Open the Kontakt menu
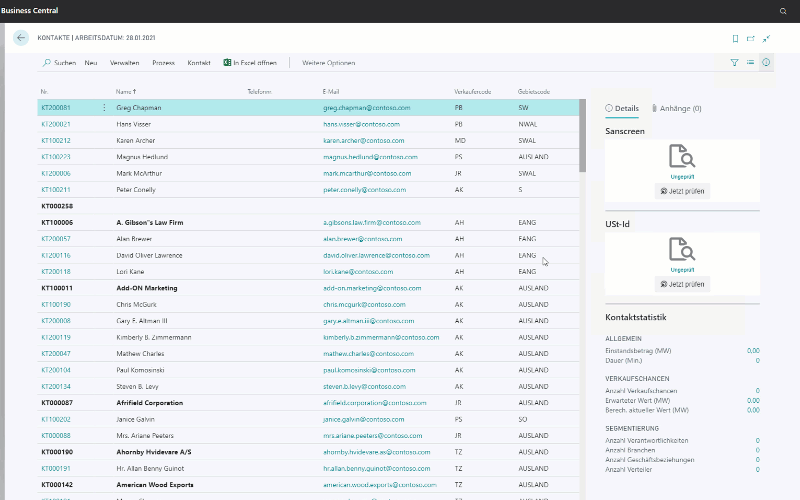This screenshot has width=800, height=500. (199, 63)
